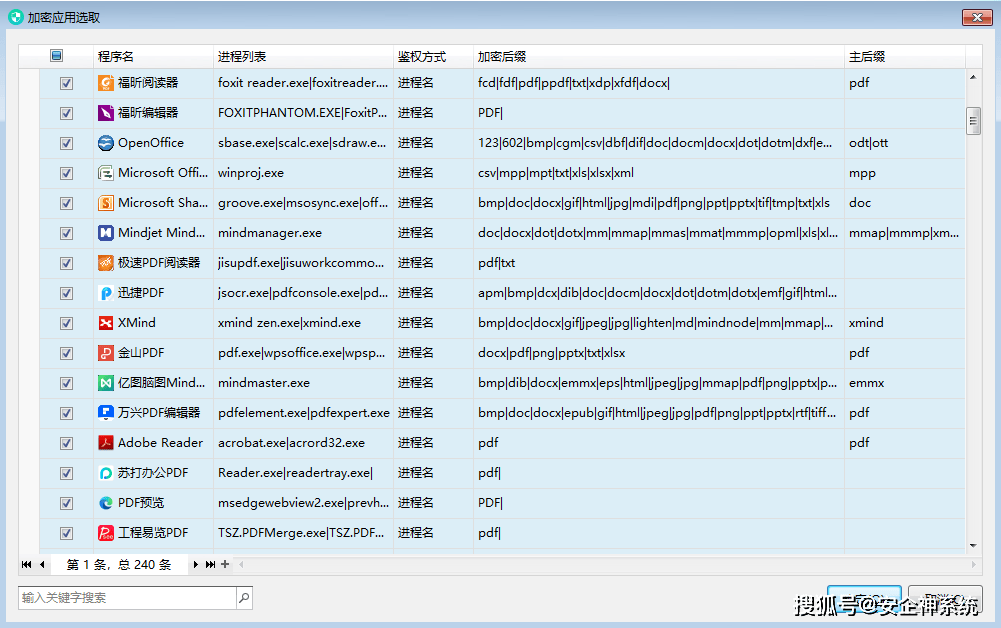
Task: Click the 'acrobat.exe|acrord32.exe' cell
Action: point(303,443)
